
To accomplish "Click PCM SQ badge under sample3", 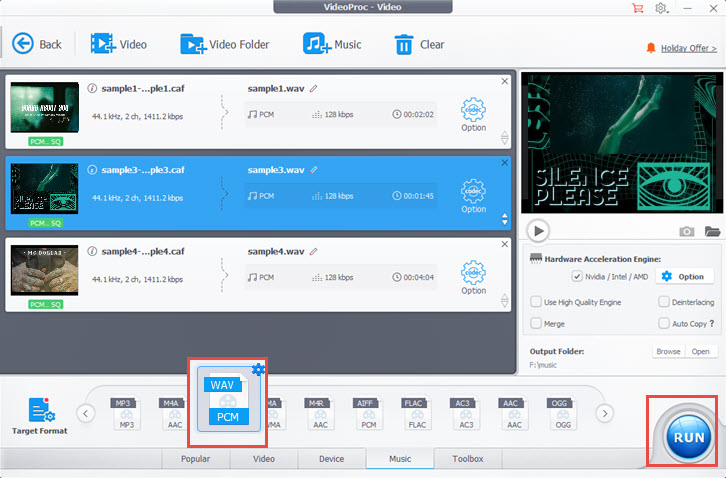I will 45,223.
